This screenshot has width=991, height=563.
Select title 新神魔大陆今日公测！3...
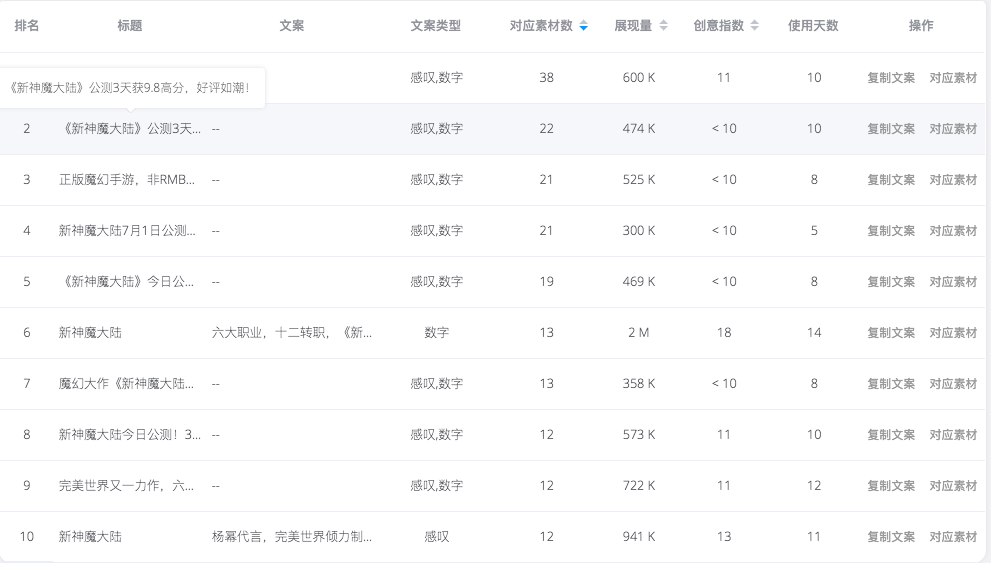click(130, 435)
